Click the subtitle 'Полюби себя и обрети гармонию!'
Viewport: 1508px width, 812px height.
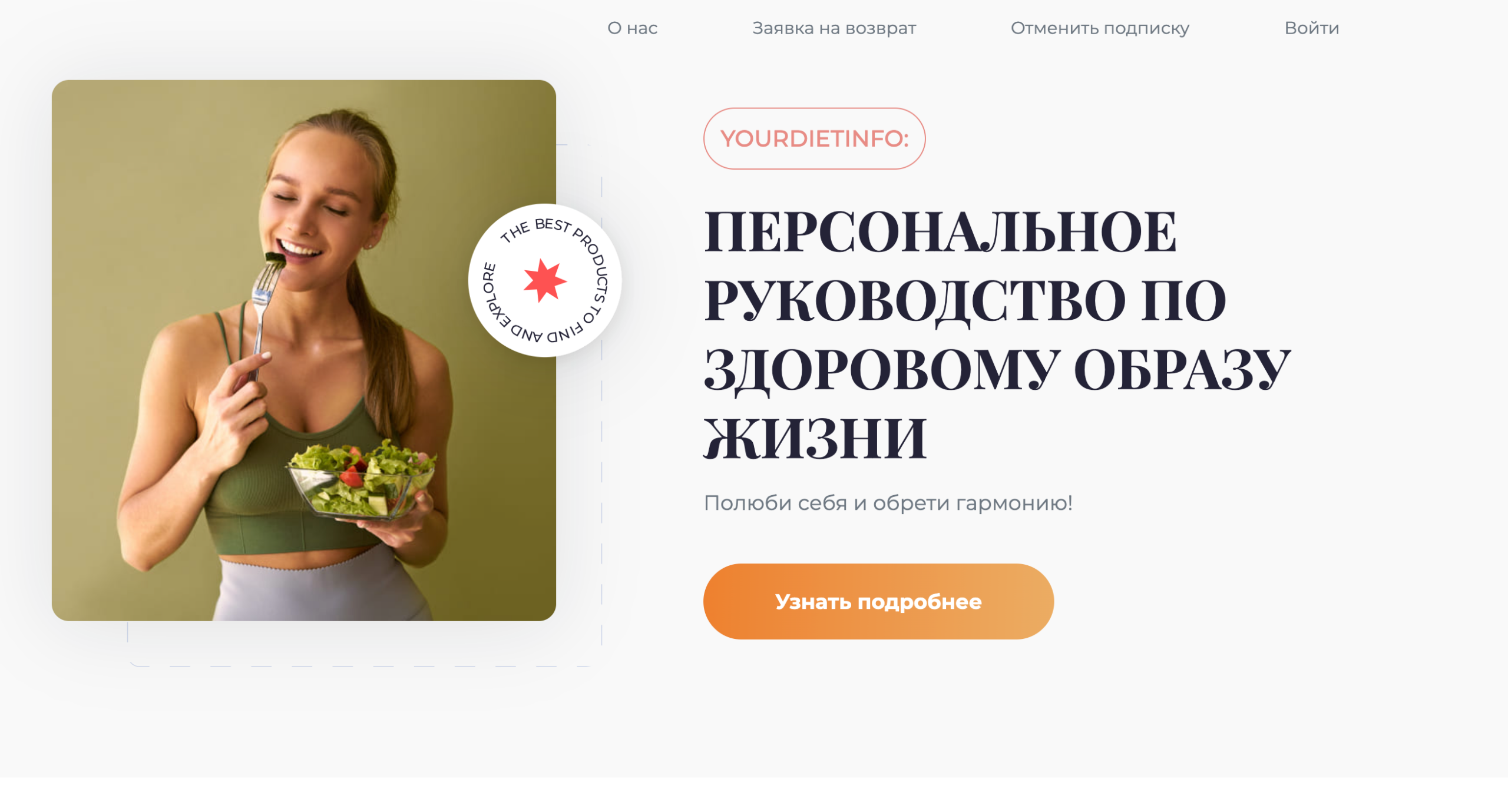[x=888, y=503]
